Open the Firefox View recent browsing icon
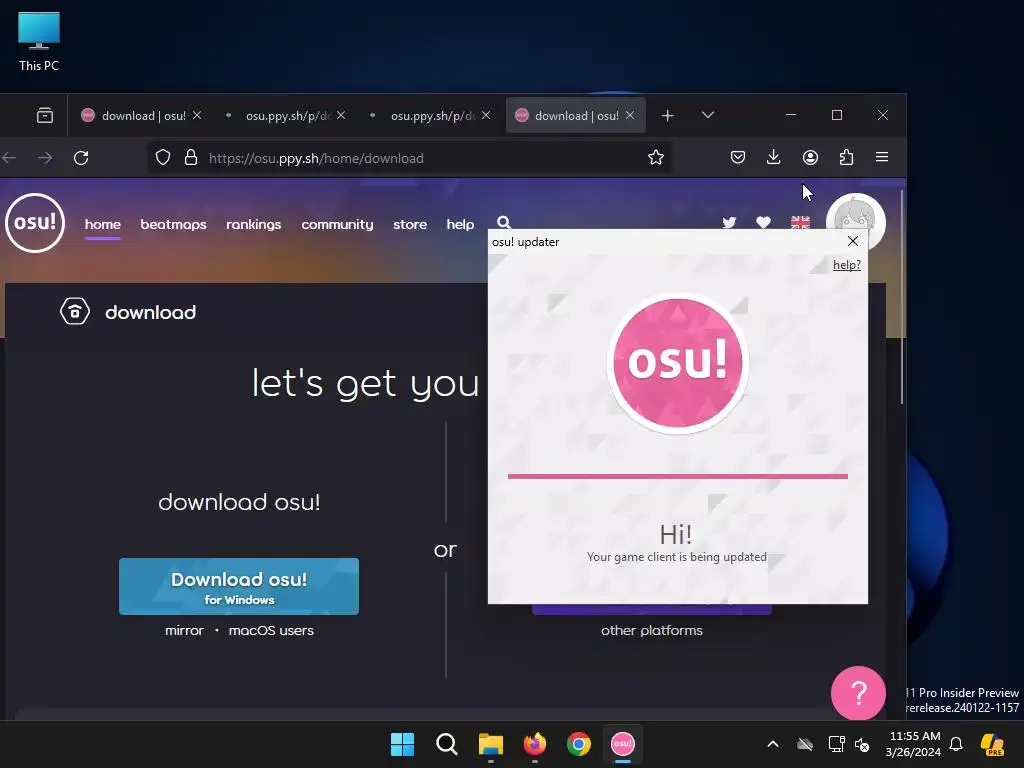 tap(45, 116)
